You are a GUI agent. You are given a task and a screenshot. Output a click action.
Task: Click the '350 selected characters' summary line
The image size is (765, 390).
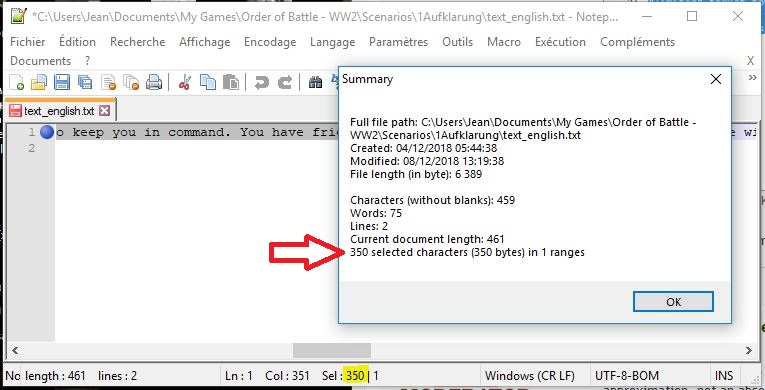pos(467,252)
